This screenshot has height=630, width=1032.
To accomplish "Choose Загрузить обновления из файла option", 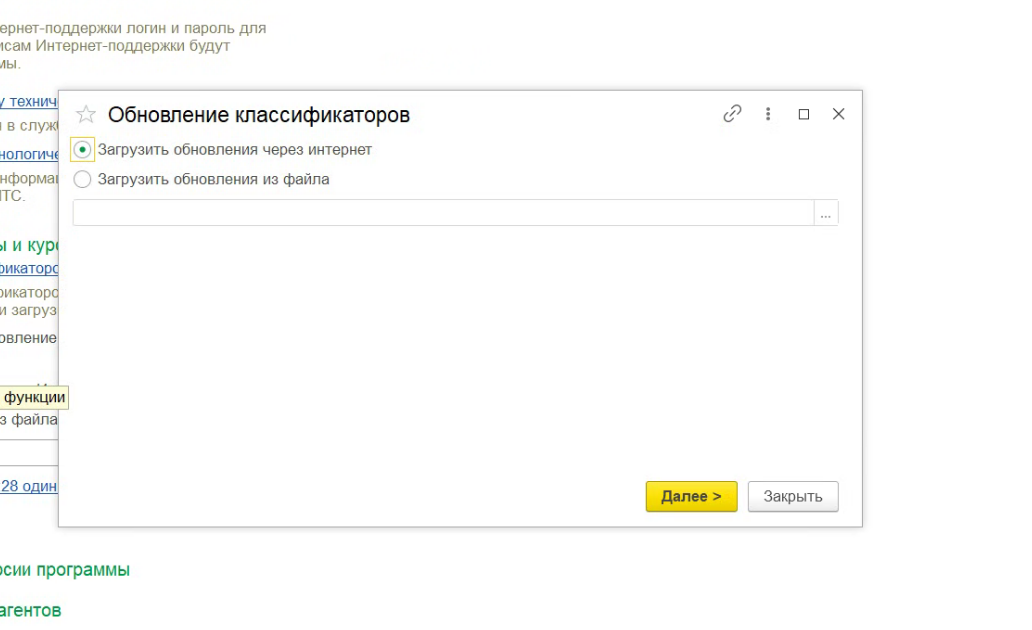I will click(80, 179).
